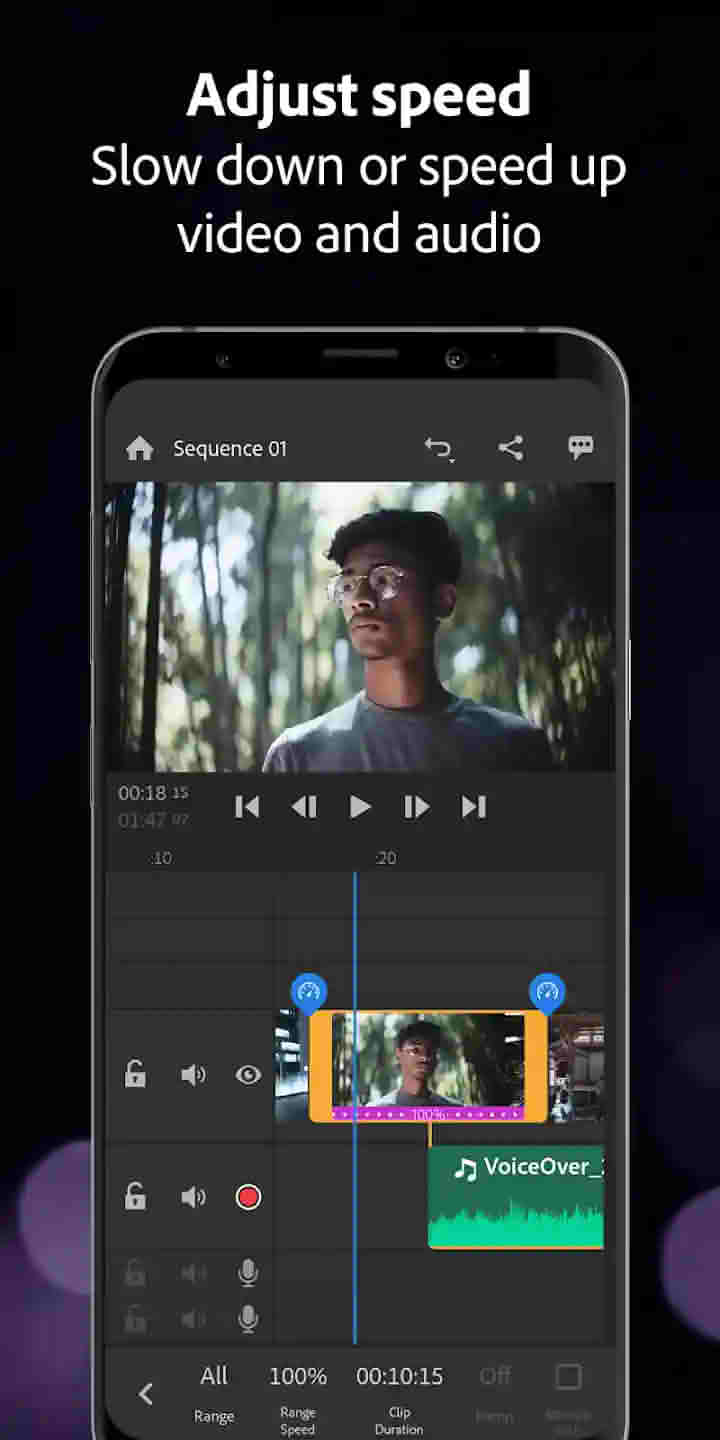Select the left speed range handle
720x1440 pixels.
point(309,992)
